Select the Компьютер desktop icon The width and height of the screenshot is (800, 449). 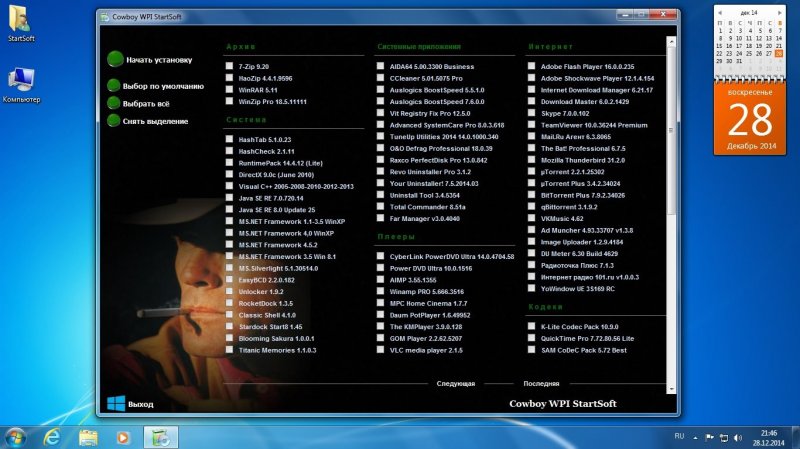point(21,81)
